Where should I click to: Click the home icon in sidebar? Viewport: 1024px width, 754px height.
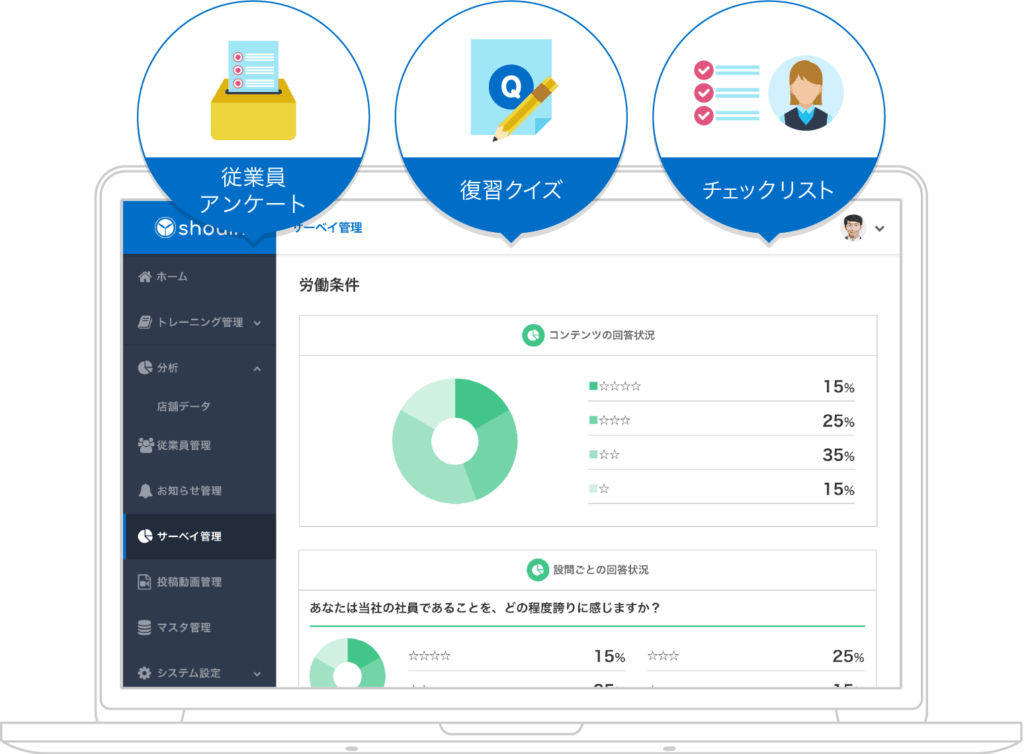145,277
